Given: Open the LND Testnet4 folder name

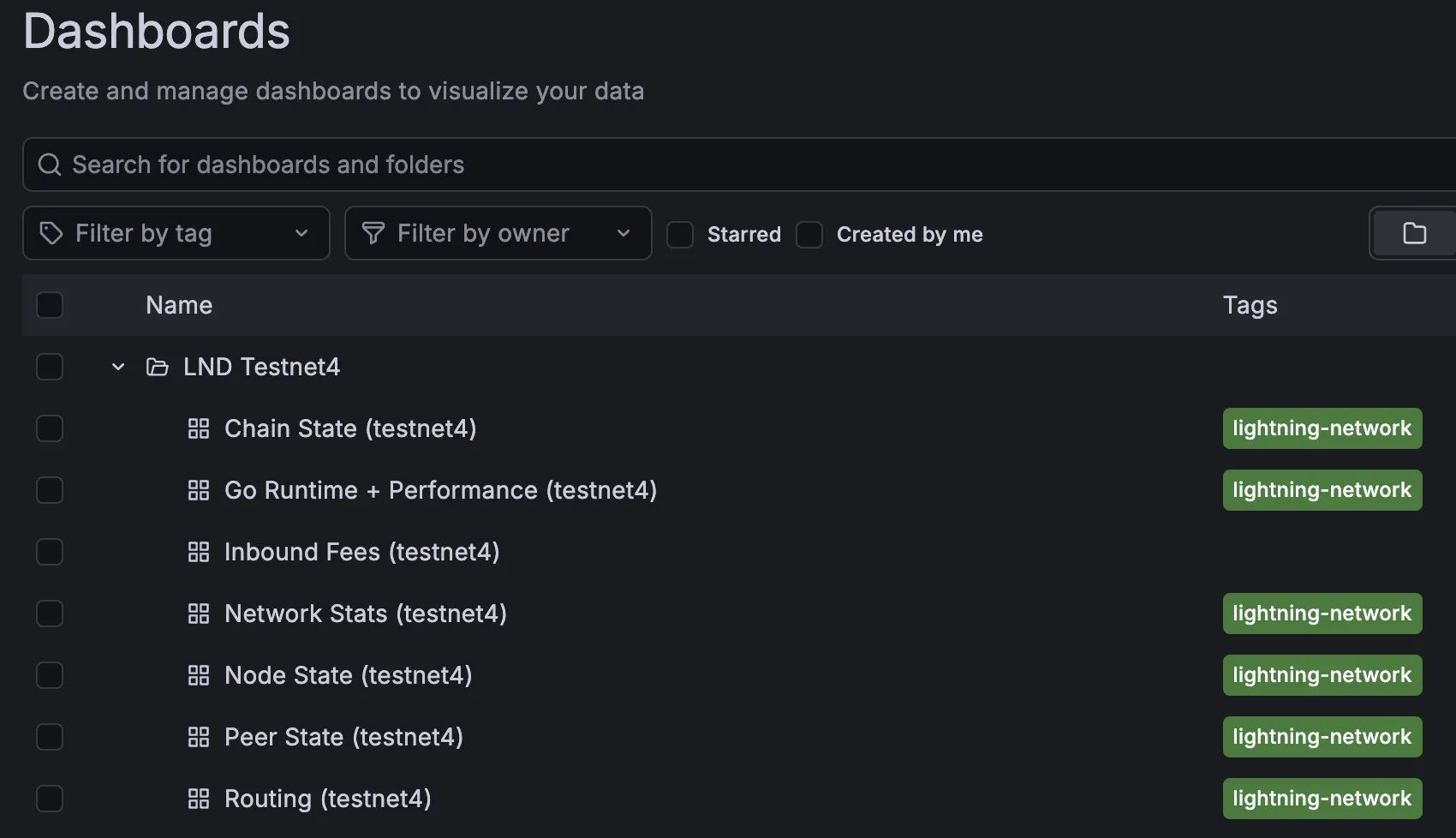Looking at the screenshot, I should 261,367.
